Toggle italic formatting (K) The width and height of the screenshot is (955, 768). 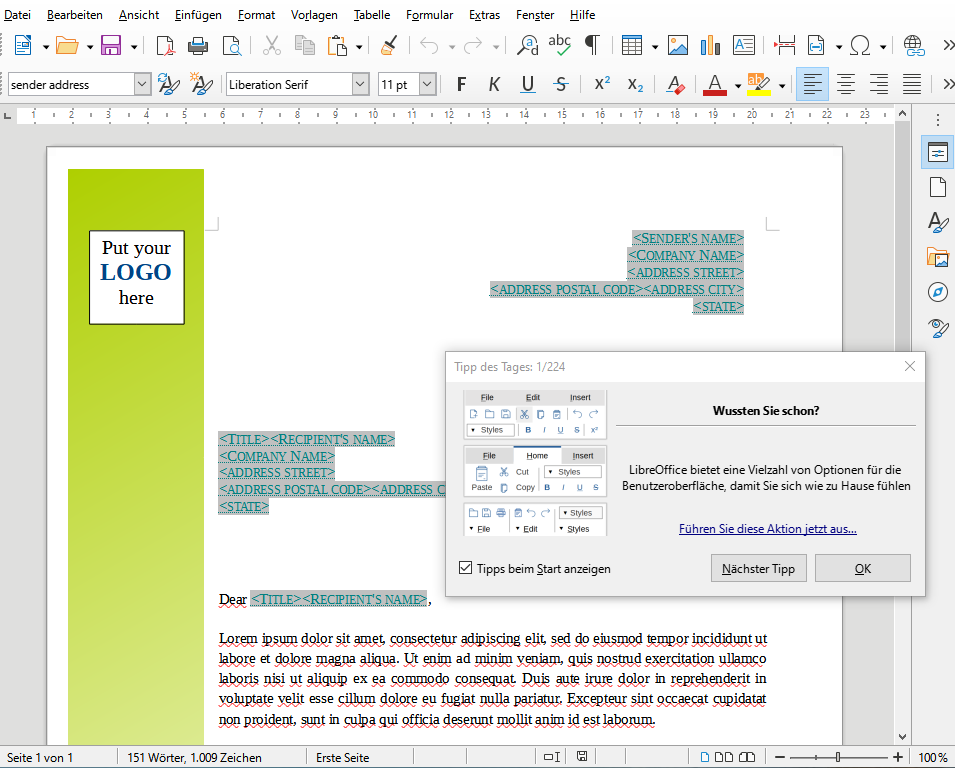(x=495, y=85)
